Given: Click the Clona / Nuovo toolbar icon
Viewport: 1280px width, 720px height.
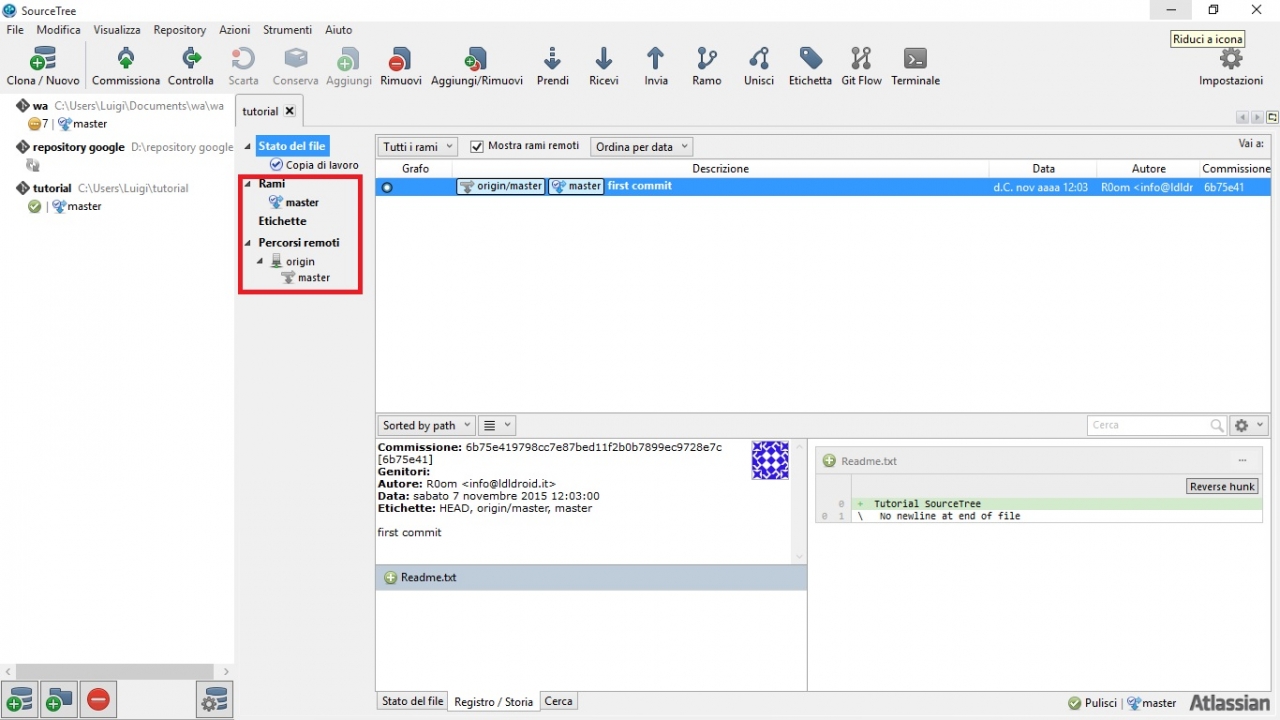Looking at the screenshot, I should [43, 59].
